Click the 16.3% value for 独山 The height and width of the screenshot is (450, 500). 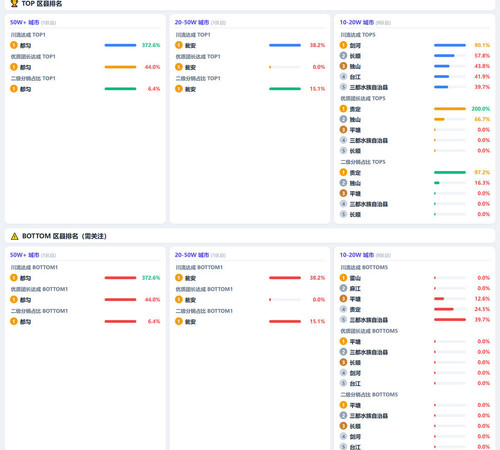click(482, 183)
